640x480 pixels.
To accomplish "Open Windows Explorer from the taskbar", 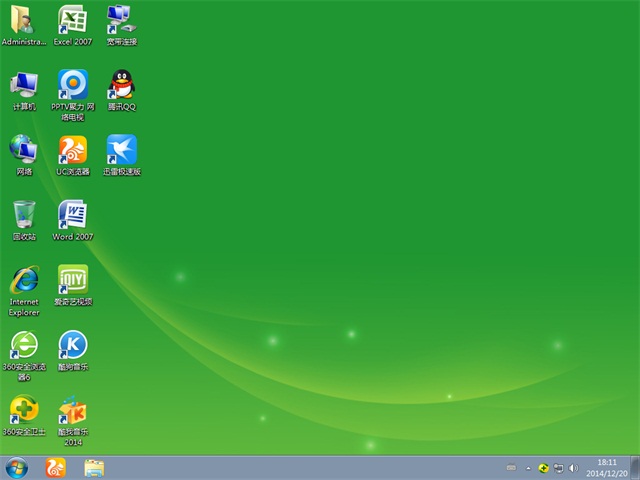I will point(94,467).
